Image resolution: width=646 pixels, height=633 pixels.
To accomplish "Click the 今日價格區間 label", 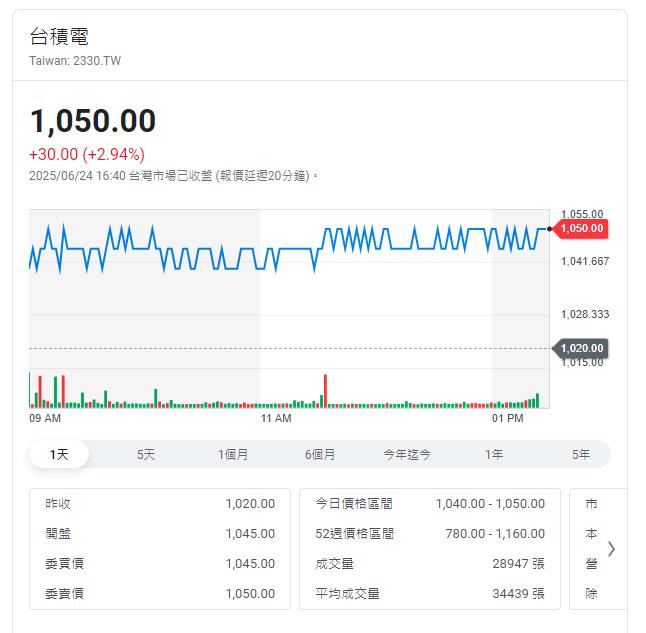I will click(x=354, y=504).
